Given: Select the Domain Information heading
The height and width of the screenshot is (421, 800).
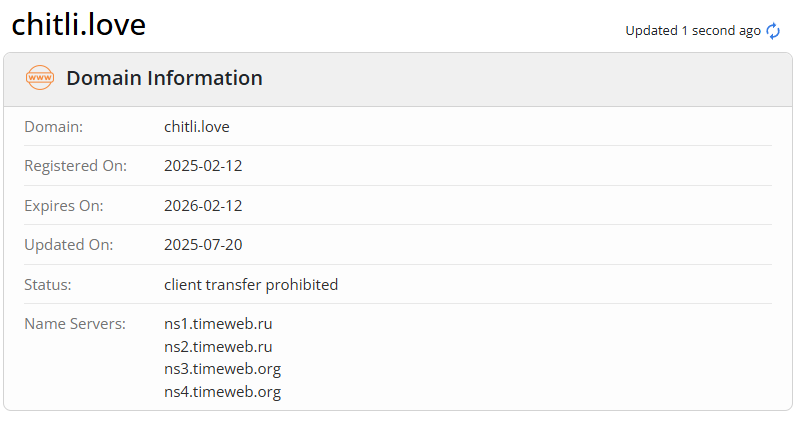Looking at the screenshot, I should tap(164, 78).
